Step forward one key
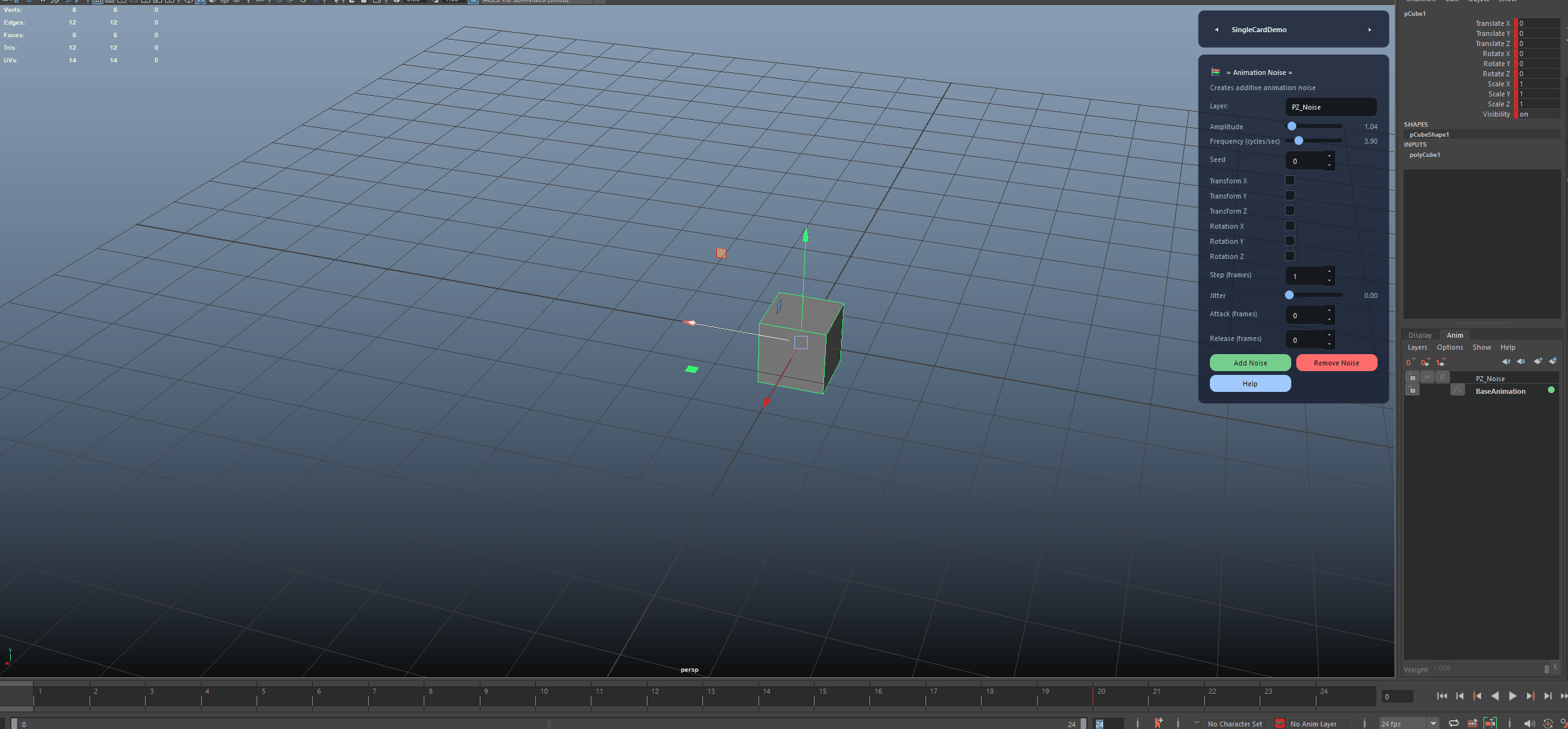 coord(1530,696)
